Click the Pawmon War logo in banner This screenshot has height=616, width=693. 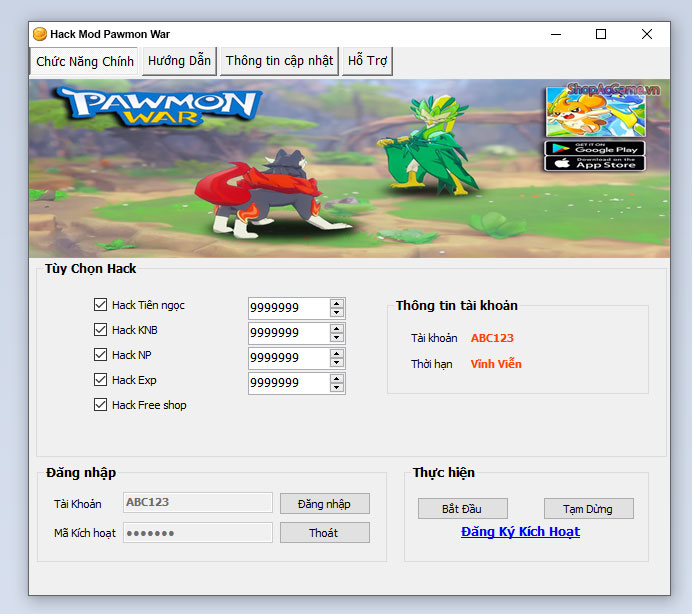coord(161,106)
